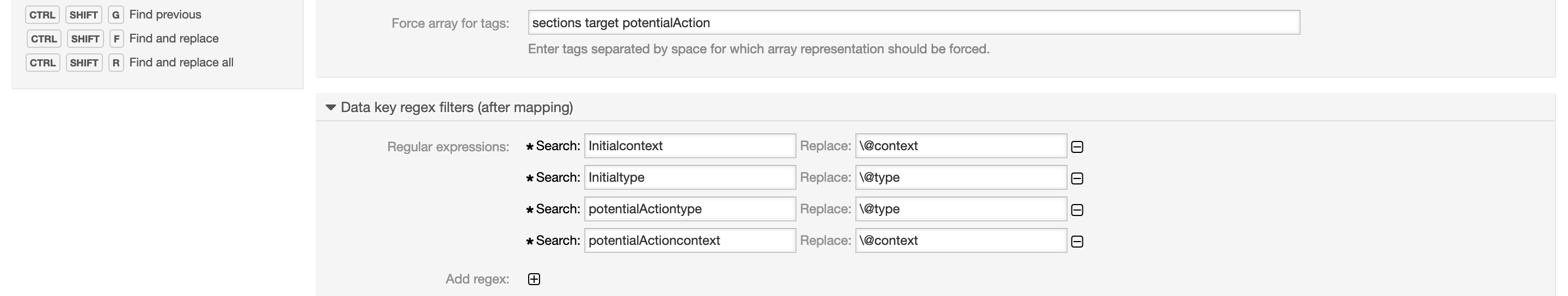1568x296 pixels.
Task: Add a new regex with plus icon
Action: [x=534, y=279]
